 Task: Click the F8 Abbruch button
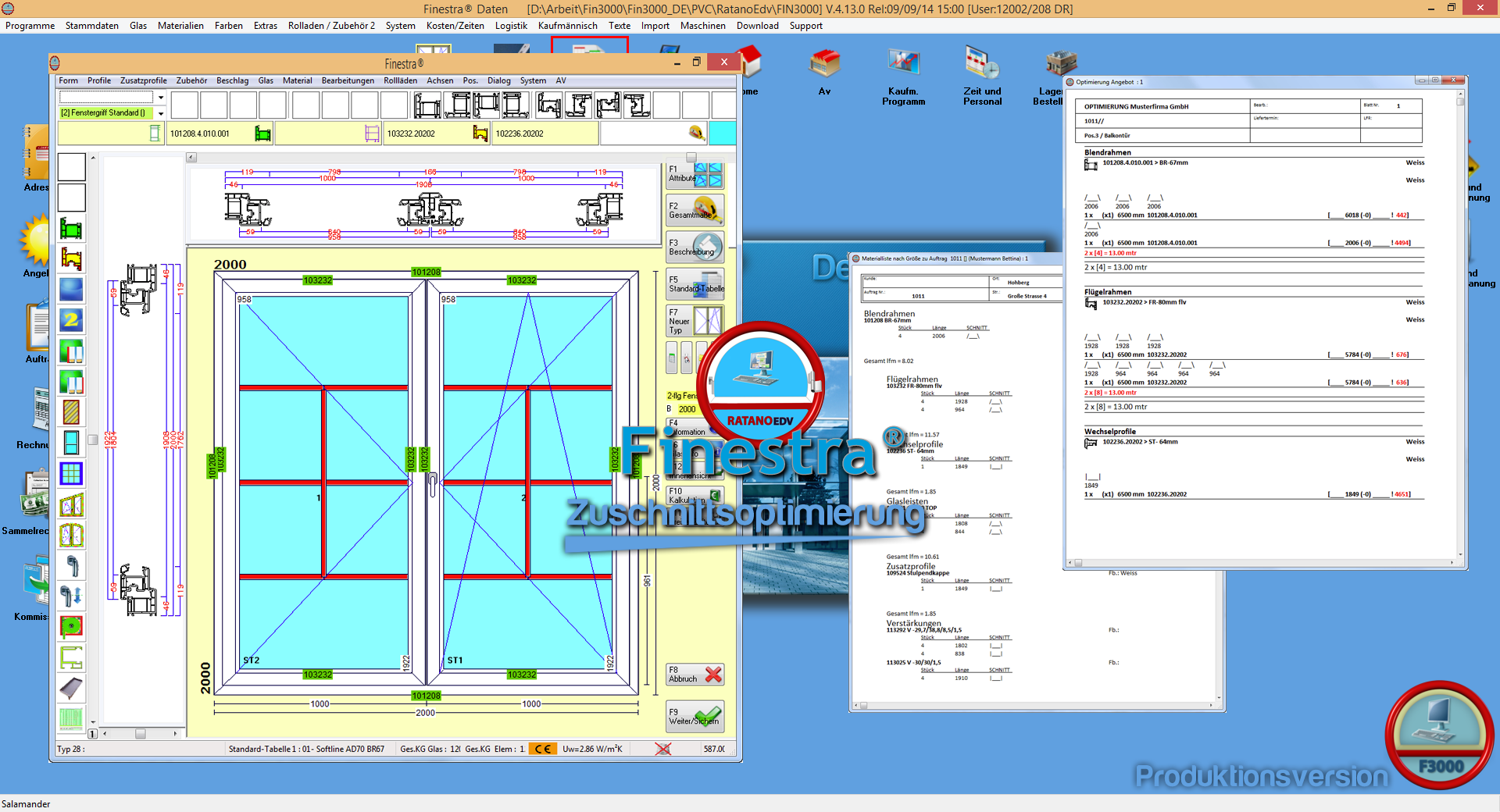(695, 675)
